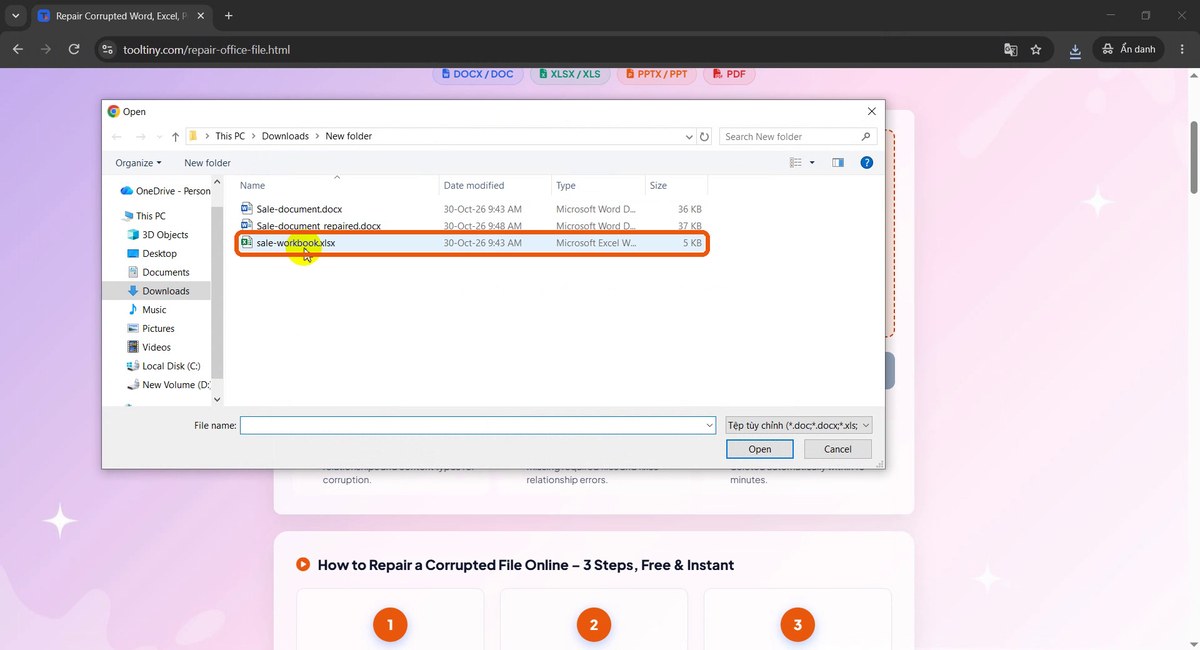Click the Cancel button in dialog

click(x=837, y=449)
